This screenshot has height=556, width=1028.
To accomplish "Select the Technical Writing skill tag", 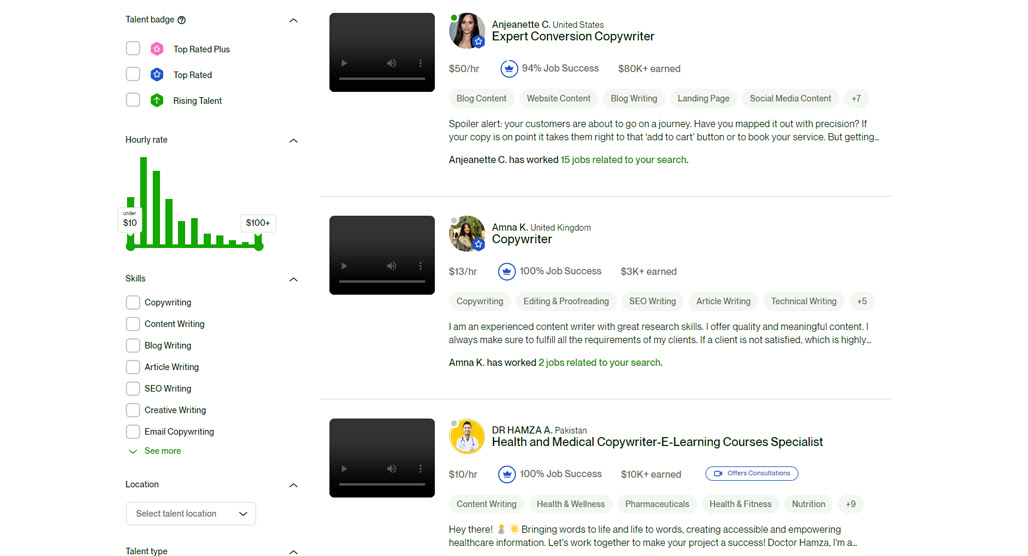I will click(803, 301).
